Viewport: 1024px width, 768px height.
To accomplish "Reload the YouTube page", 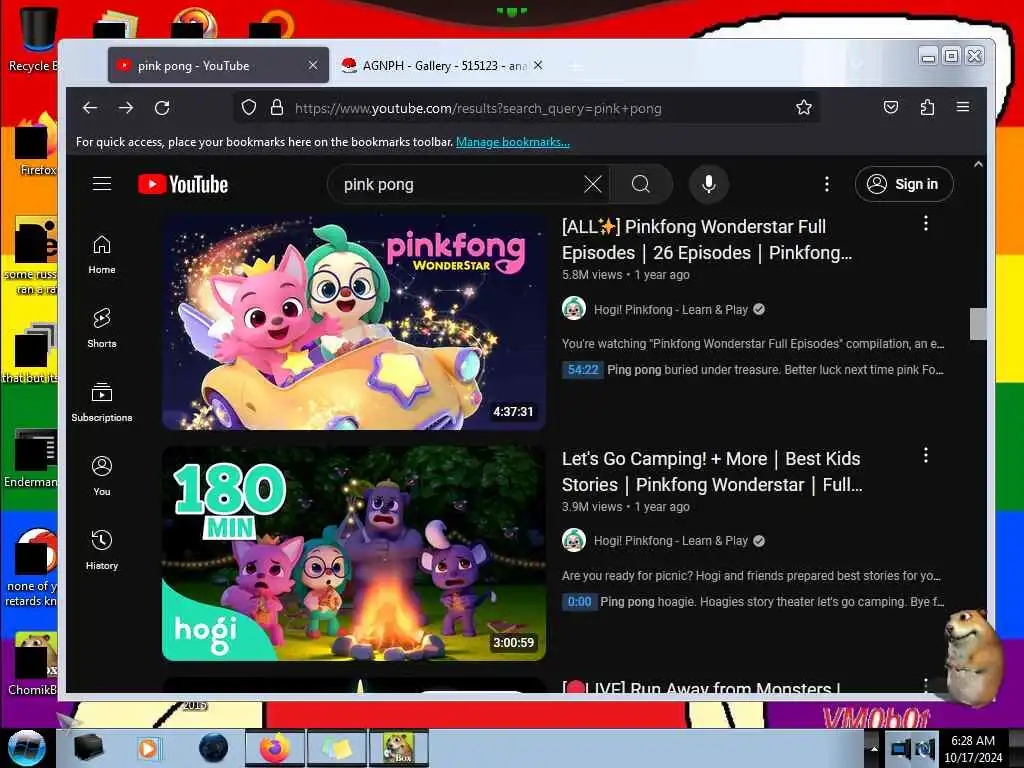I will coord(162,108).
